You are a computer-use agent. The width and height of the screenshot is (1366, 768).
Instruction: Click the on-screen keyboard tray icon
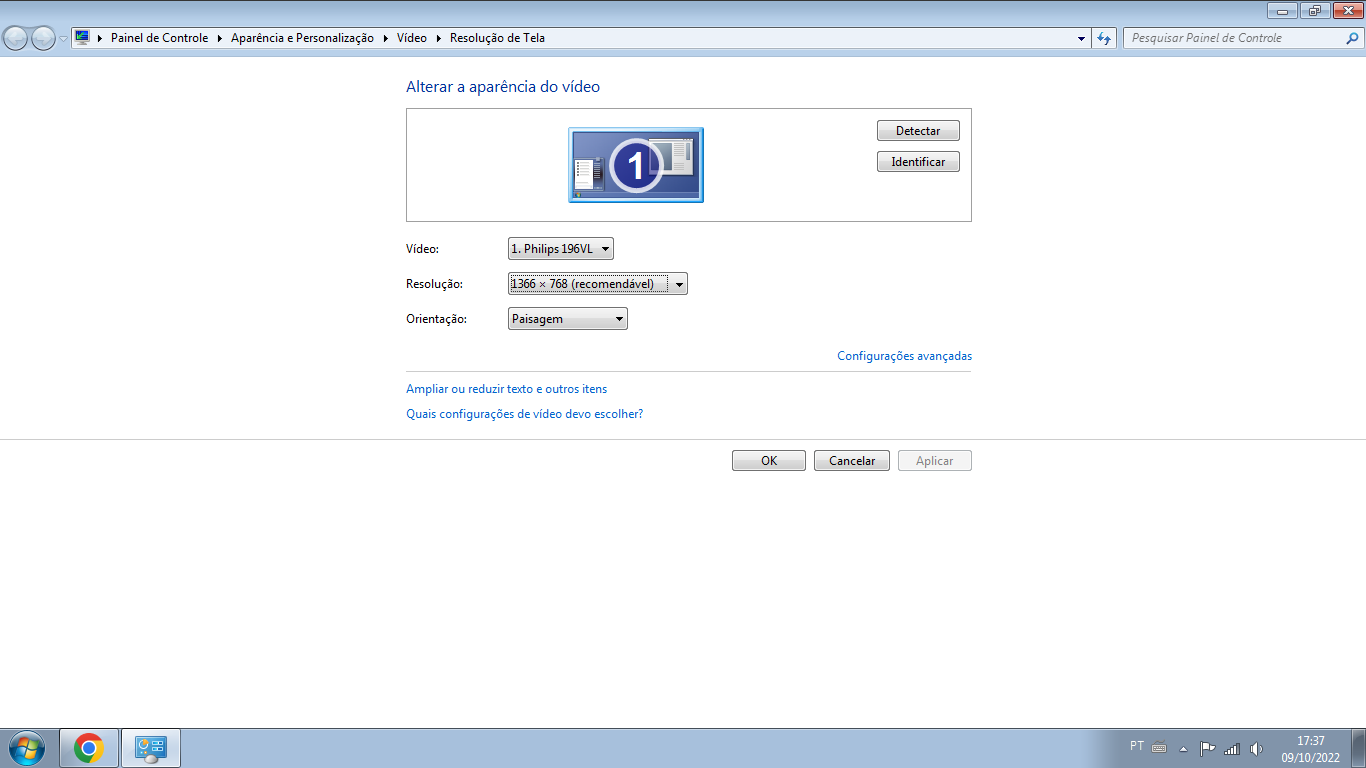pos(1160,747)
